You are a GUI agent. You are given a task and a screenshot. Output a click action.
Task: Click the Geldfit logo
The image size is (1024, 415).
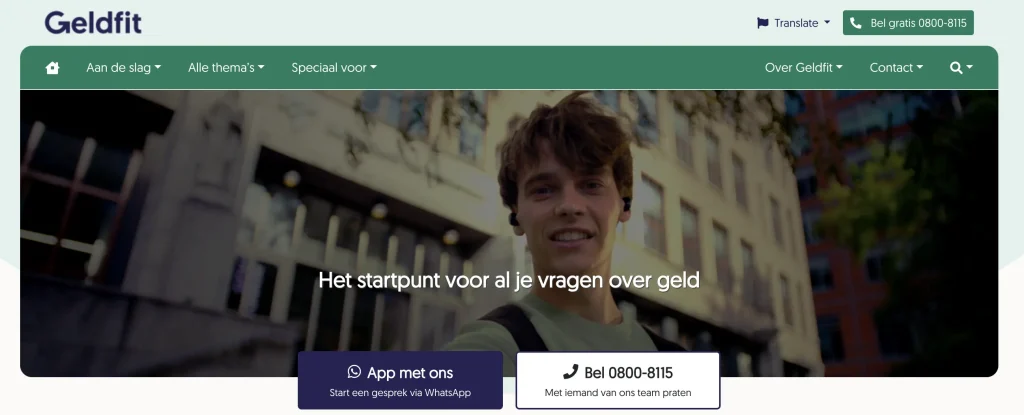tap(93, 22)
